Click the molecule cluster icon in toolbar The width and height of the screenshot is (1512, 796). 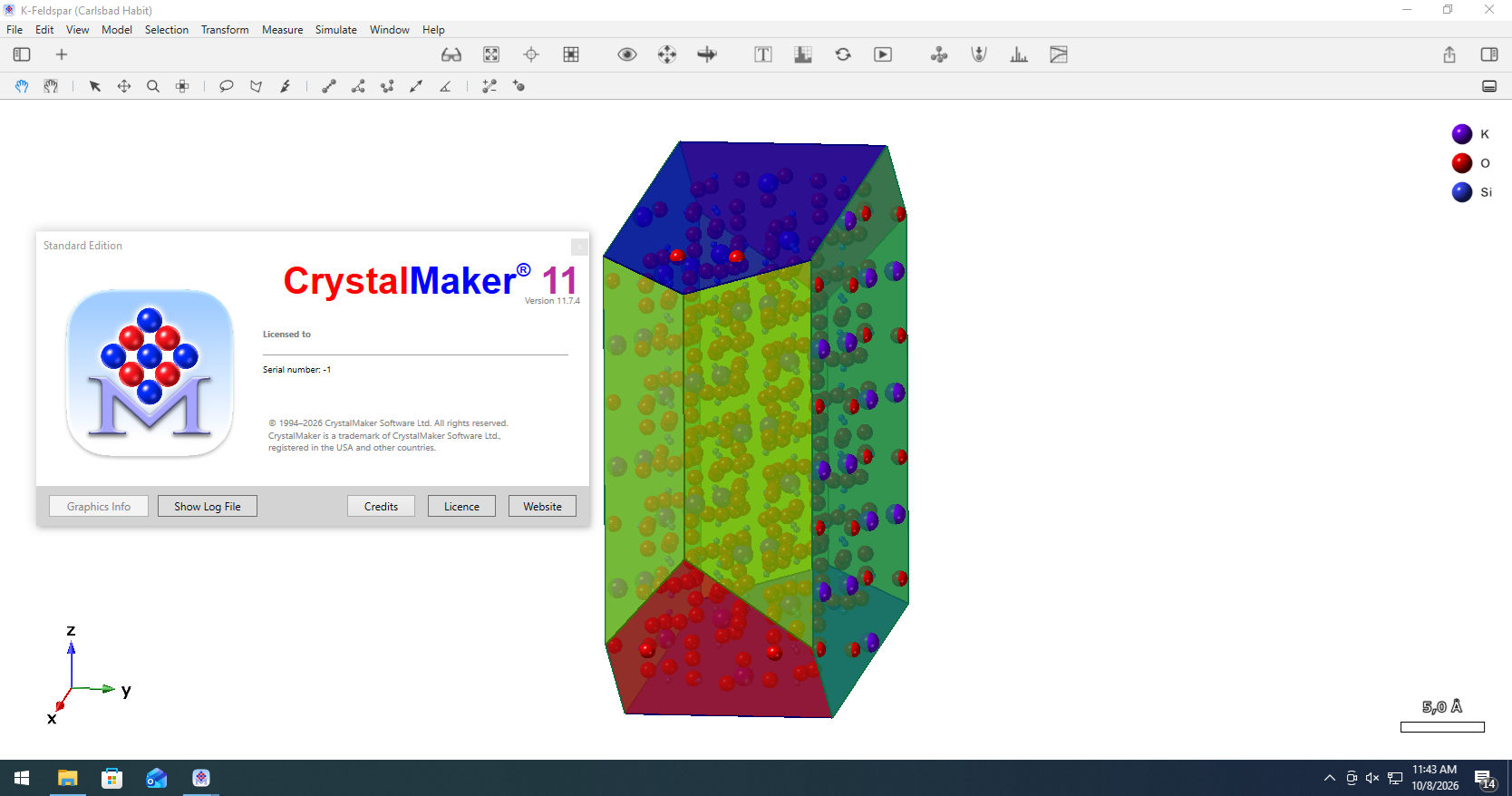[x=939, y=54]
